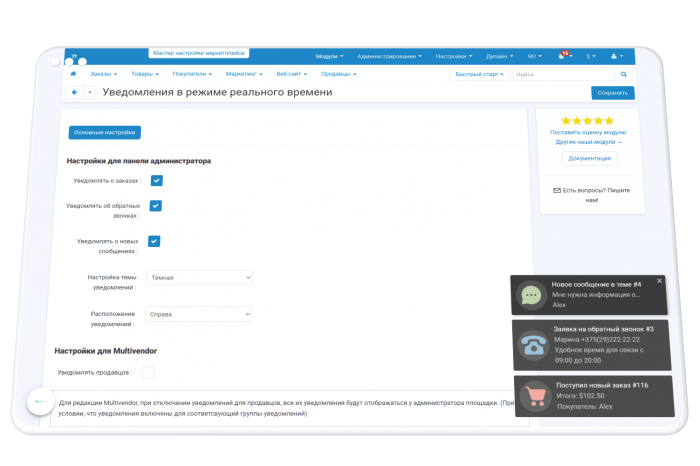The image size is (700, 466).
Task: Open the user account icon menu
Action: [617, 56]
